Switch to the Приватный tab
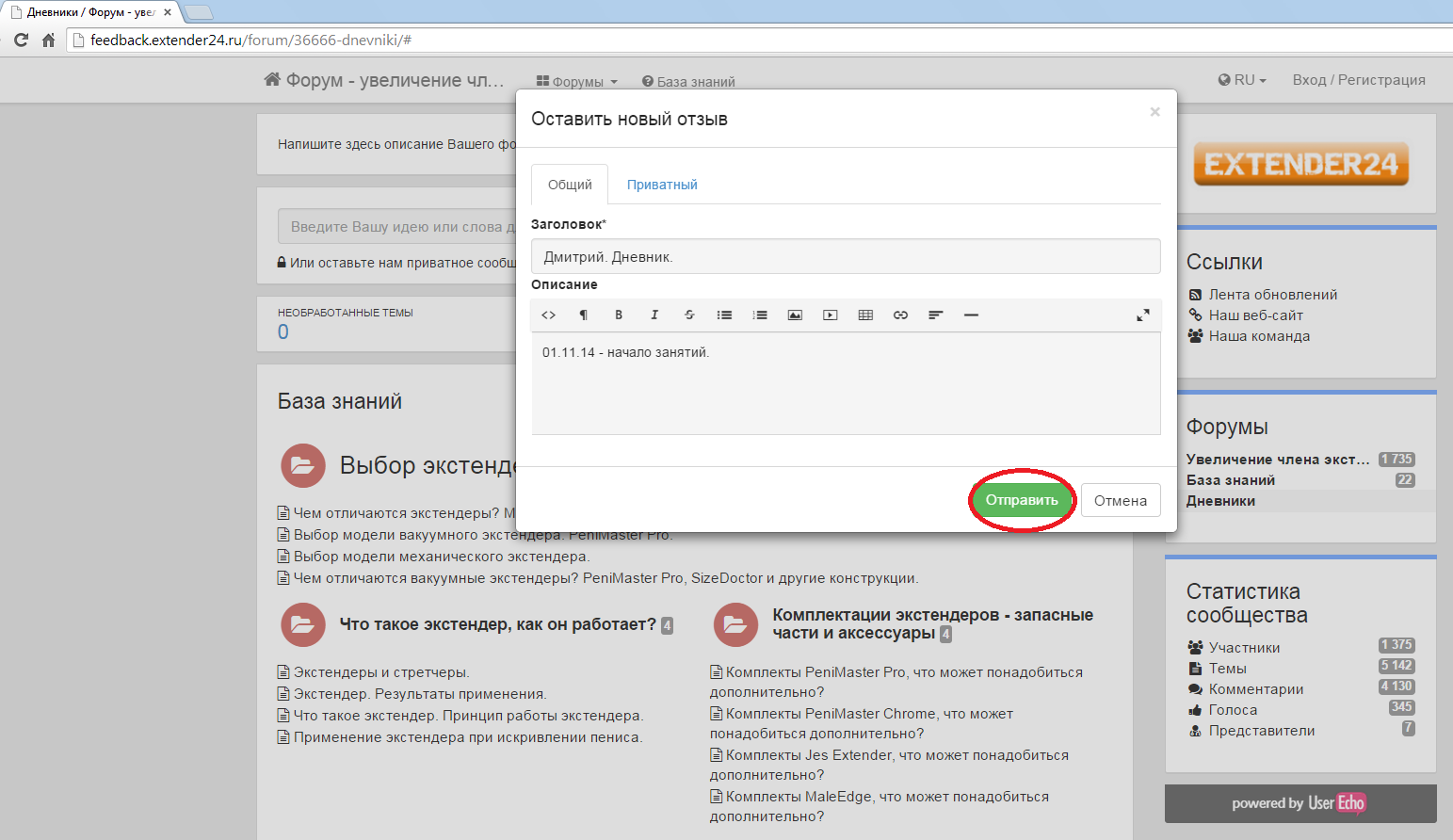This screenshot has height=840, width=1453. click(x=662, y=185)
